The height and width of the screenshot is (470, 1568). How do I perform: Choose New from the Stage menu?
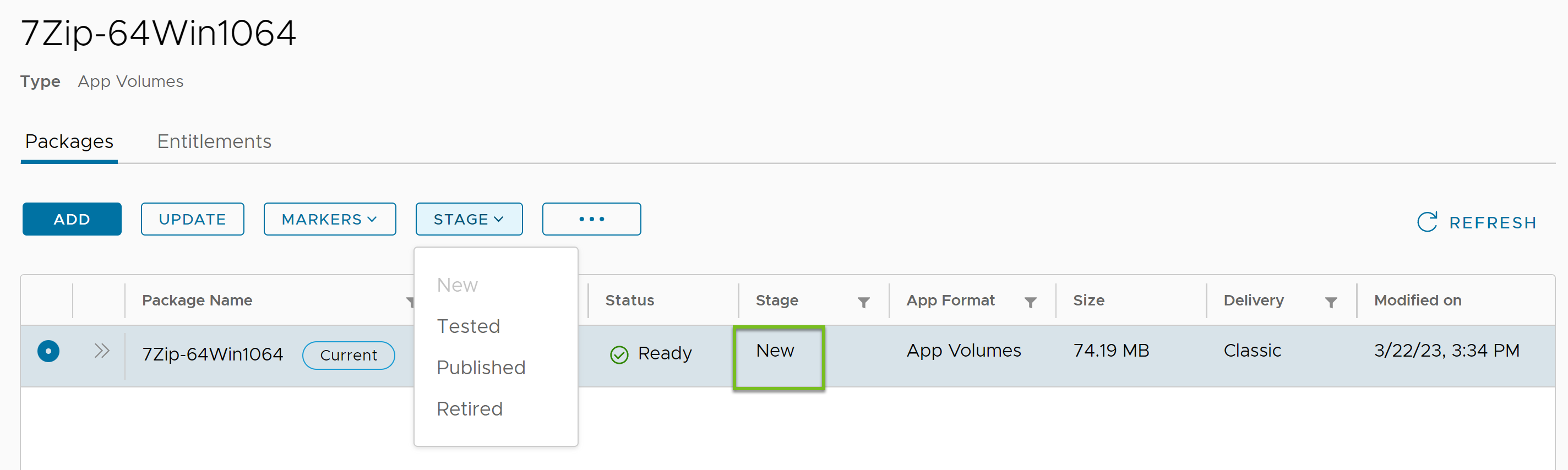pyautogui.click(x=457, y=285)
